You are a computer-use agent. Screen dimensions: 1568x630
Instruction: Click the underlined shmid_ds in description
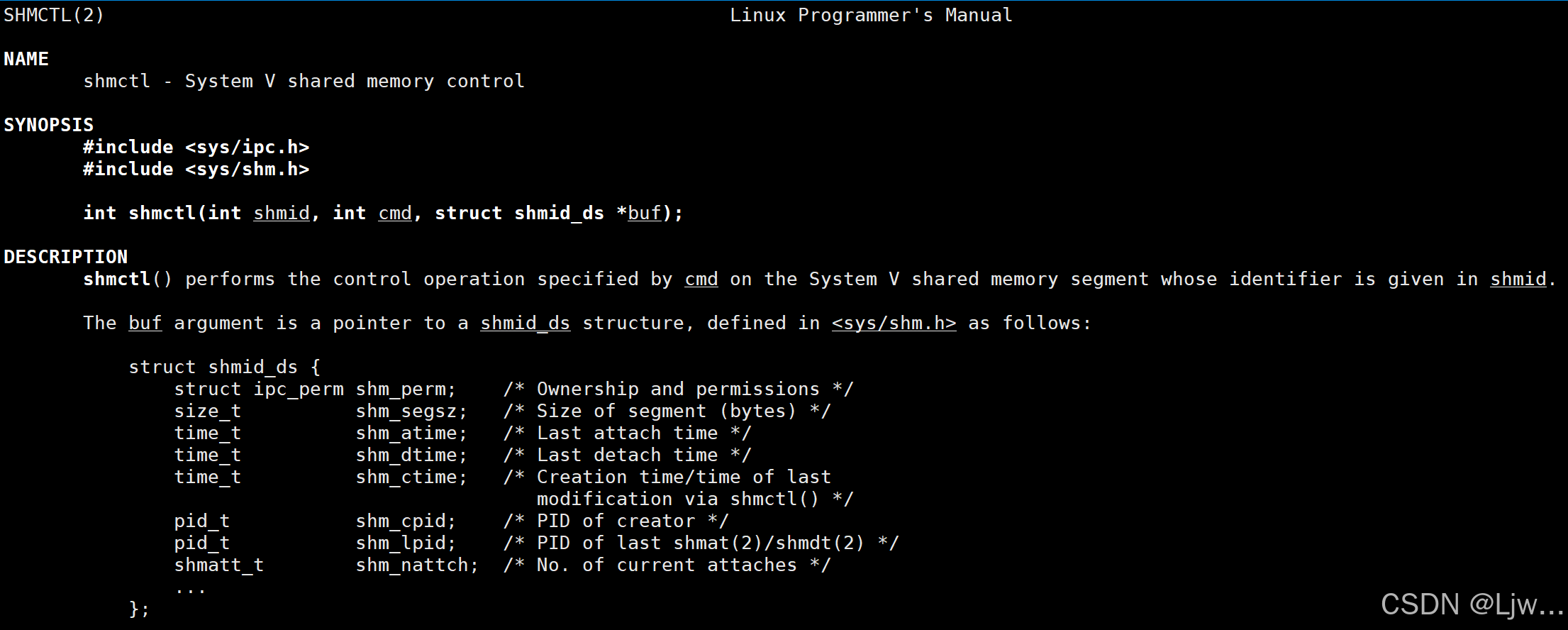point(525,323)
